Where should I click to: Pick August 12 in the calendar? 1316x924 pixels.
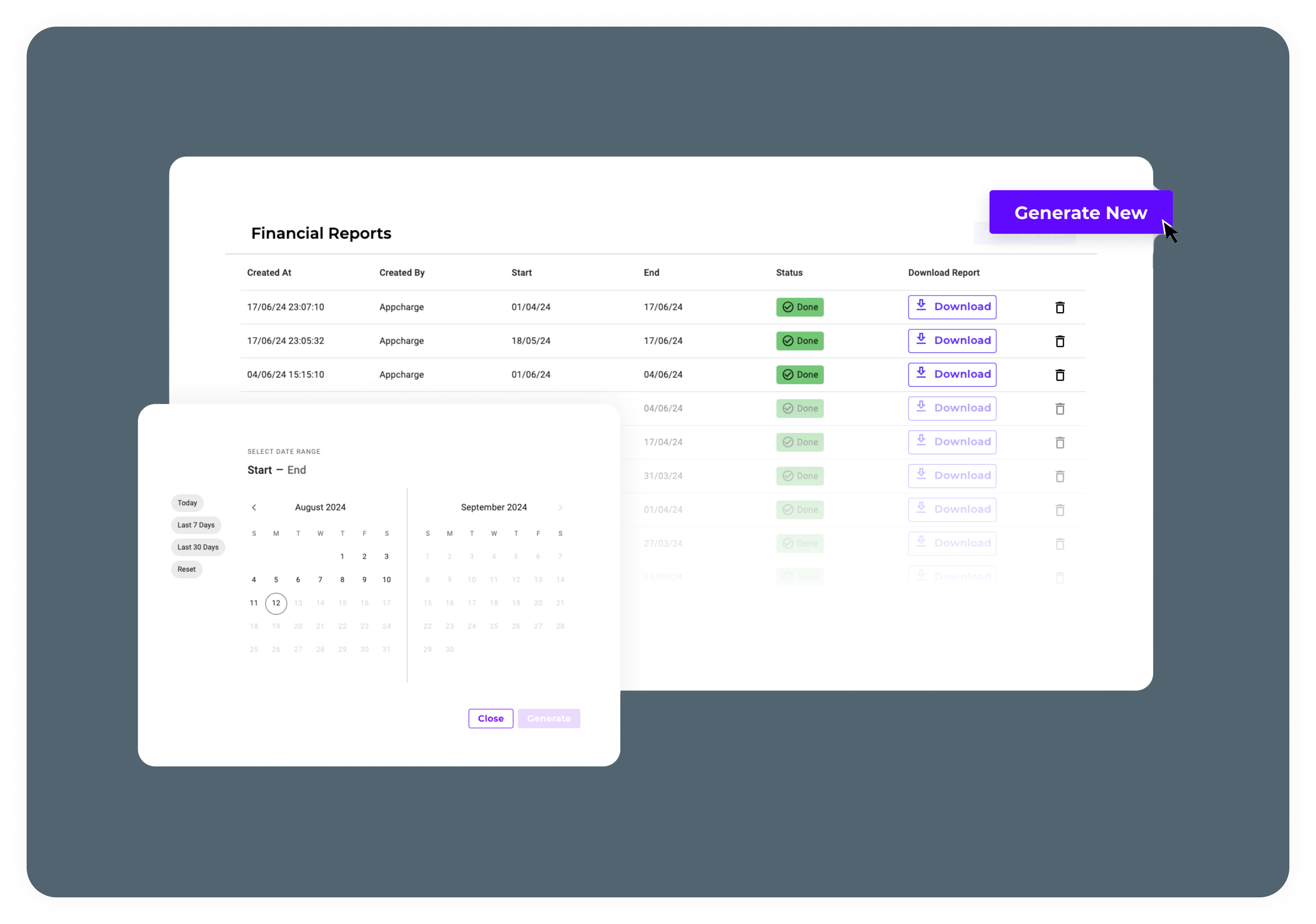[x=276, y=603]
